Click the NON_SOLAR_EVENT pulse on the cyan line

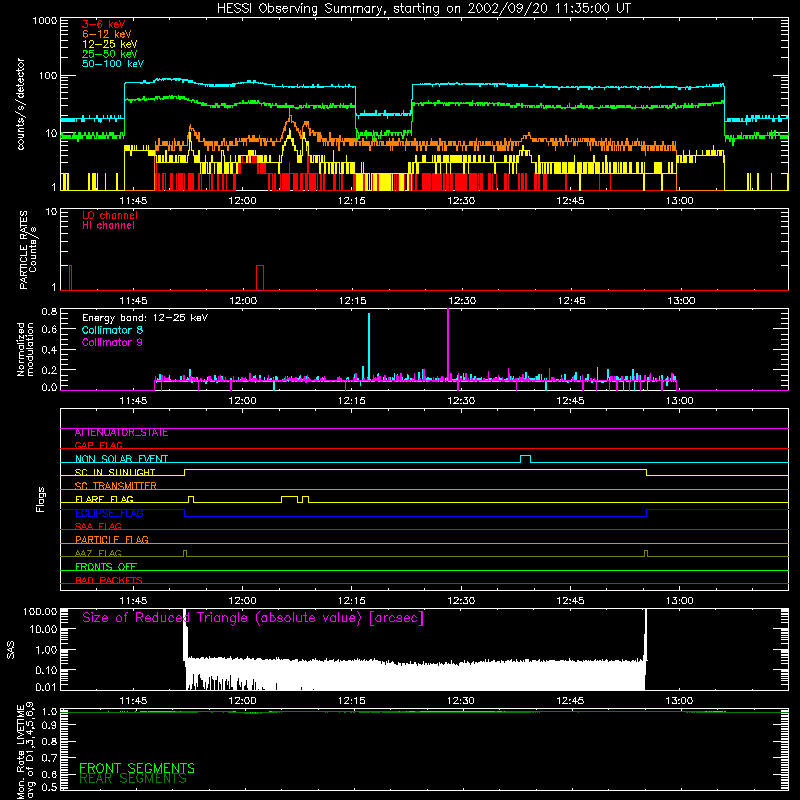pyautogui.click(x=526, y=459)
